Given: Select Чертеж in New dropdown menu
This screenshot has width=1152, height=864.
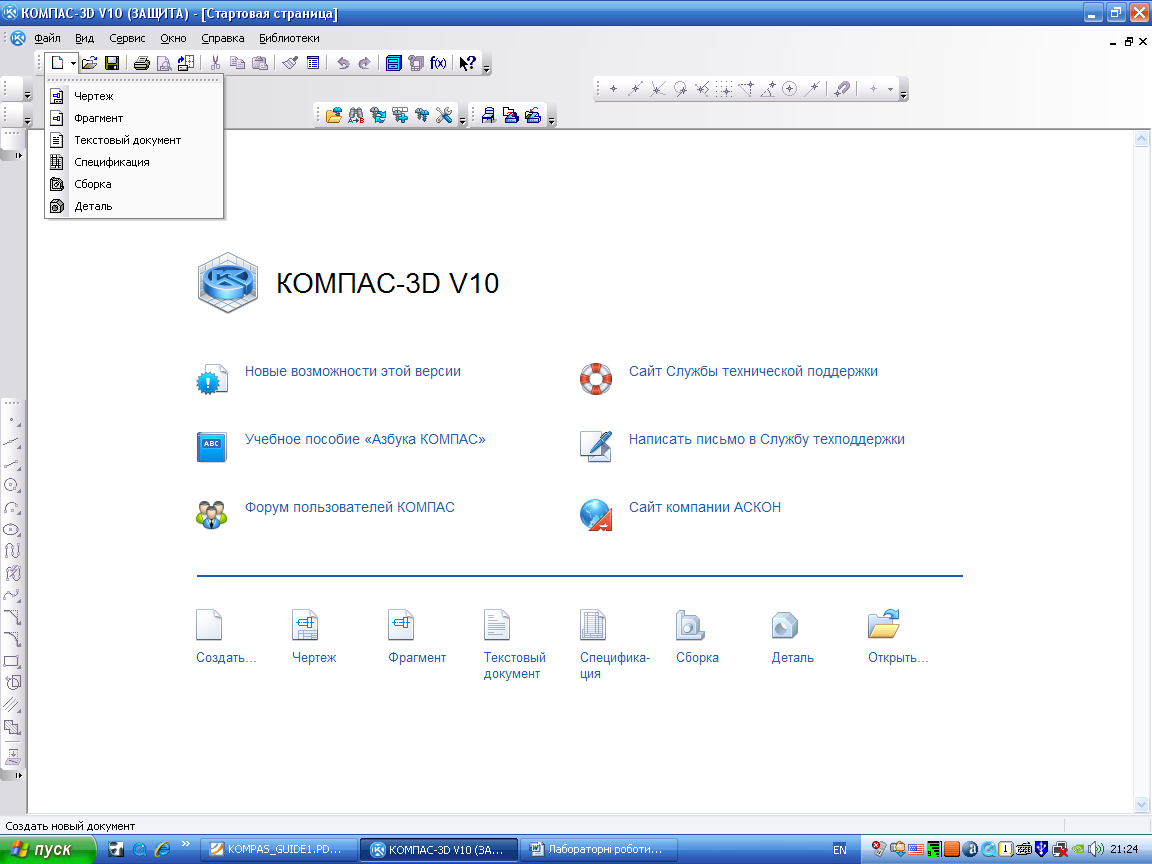Looking at the screenshot, I should [x=134, y=96].
